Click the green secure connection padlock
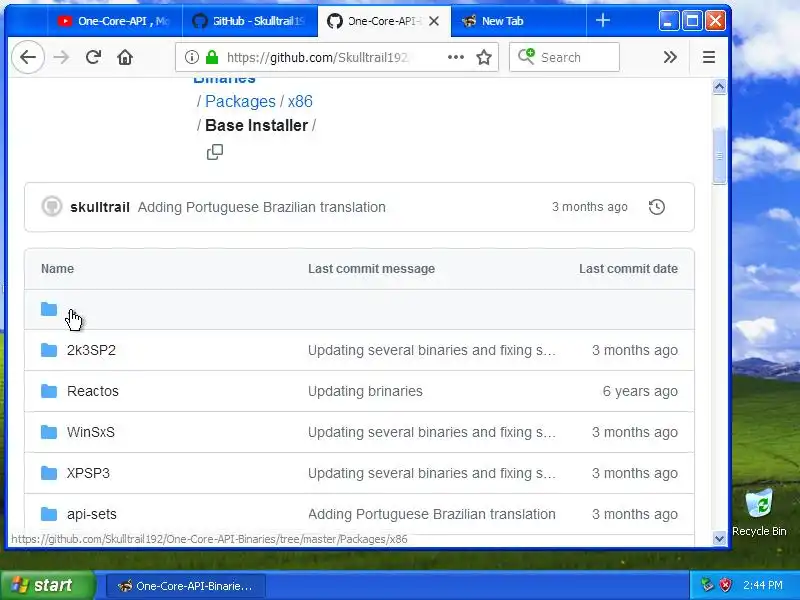 pos(212,57)
